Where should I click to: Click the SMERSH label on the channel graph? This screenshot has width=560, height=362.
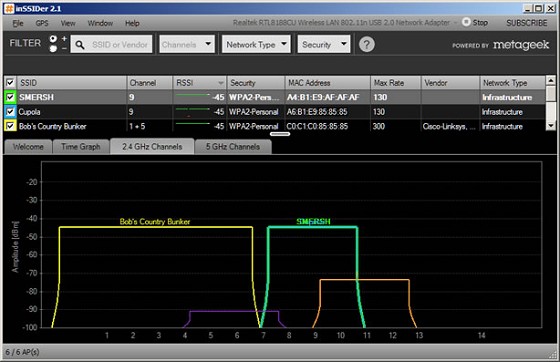point(313,221)
